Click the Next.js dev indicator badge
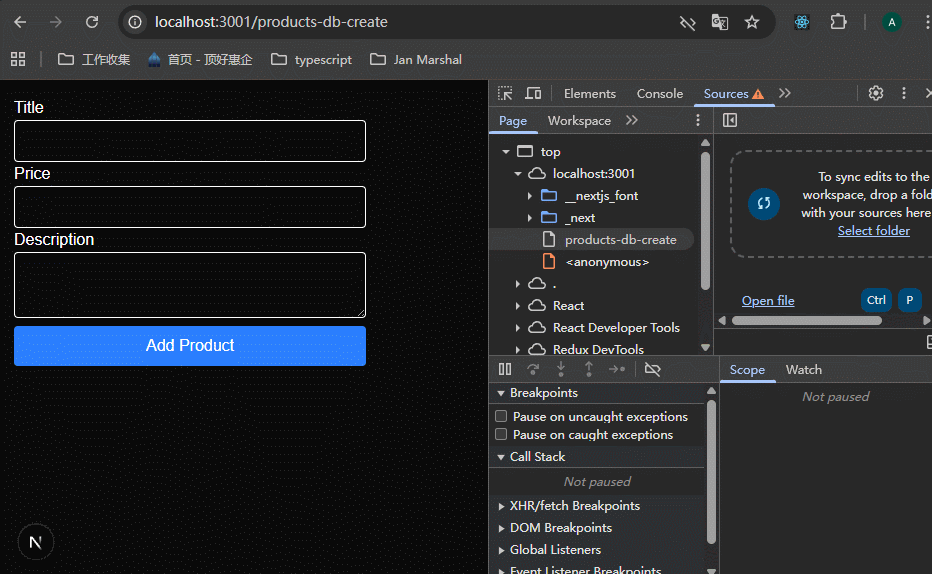Screen dimensions: 932x574 (x=36, y=542)
